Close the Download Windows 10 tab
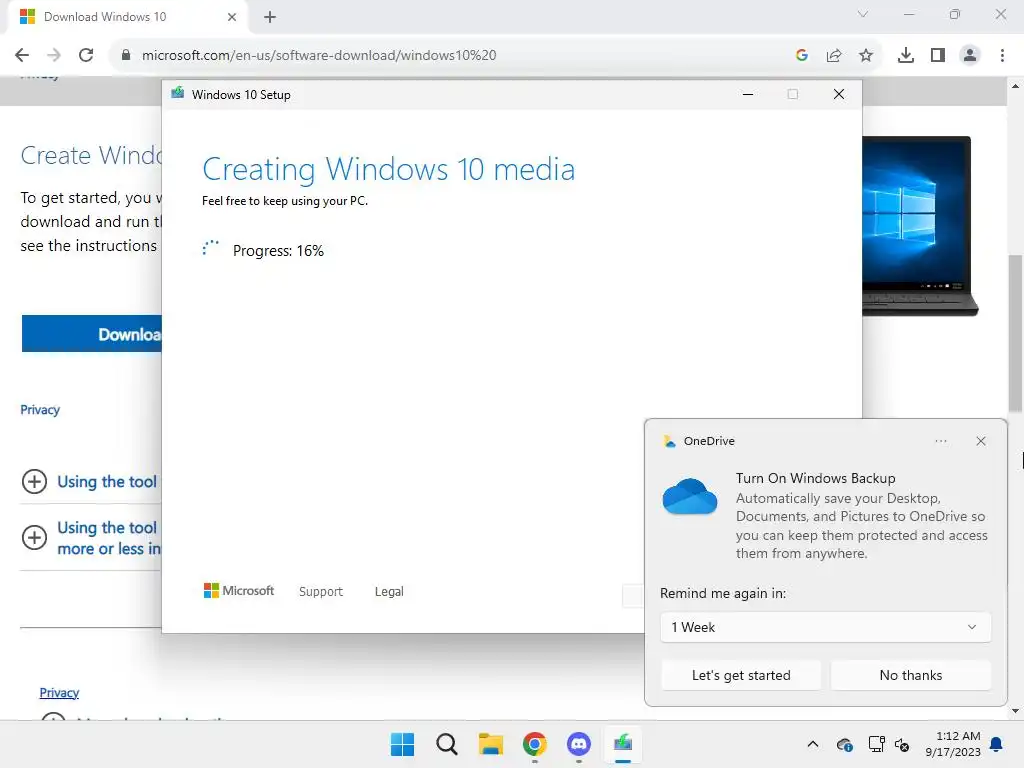 (x=232, y=17)
